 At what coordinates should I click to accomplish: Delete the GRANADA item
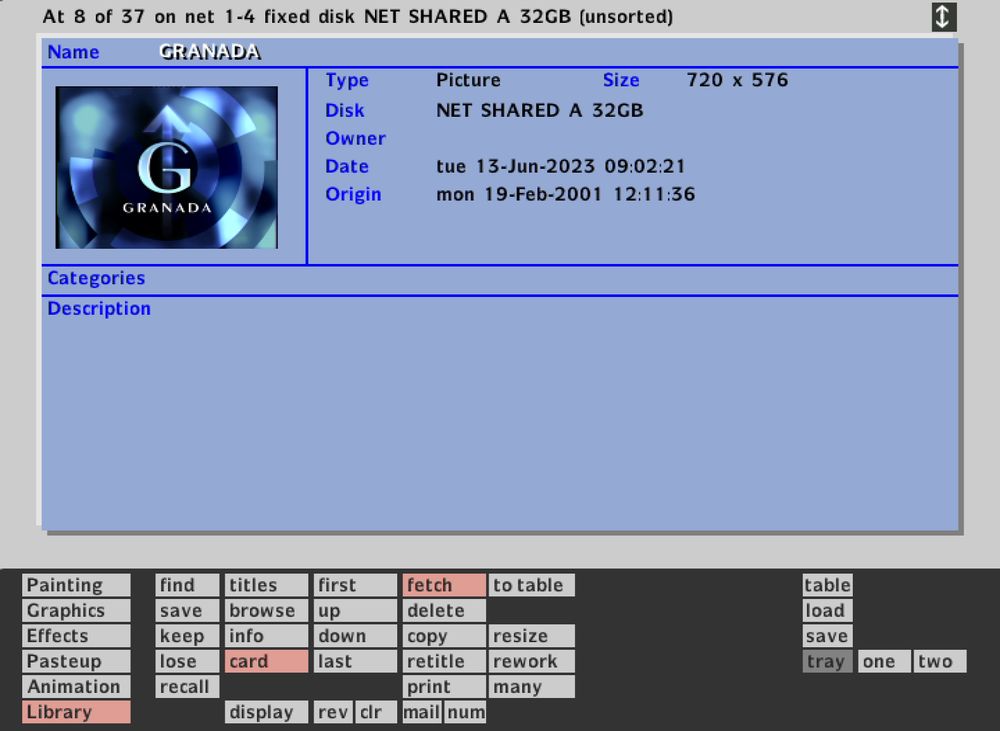coord(444,610)
